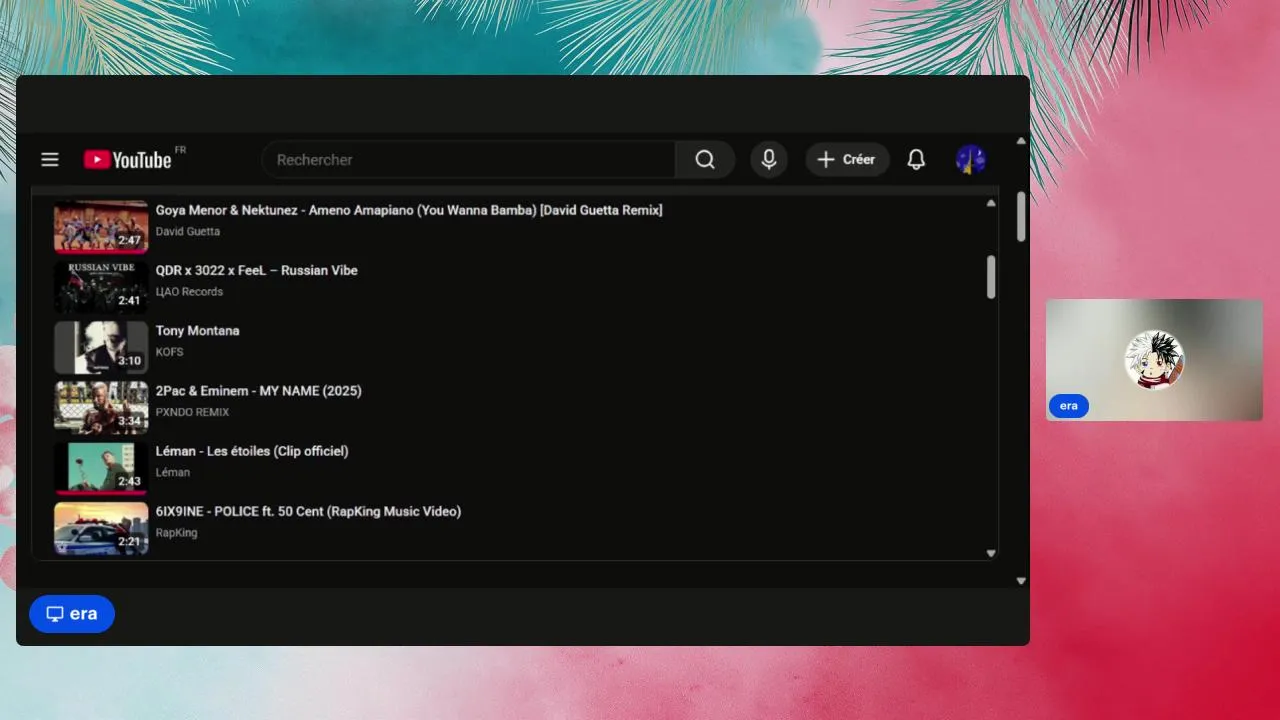This screenshot has height=720, width=1280.
Task: Click the KOFS channel name
Action: click(169, 352)
